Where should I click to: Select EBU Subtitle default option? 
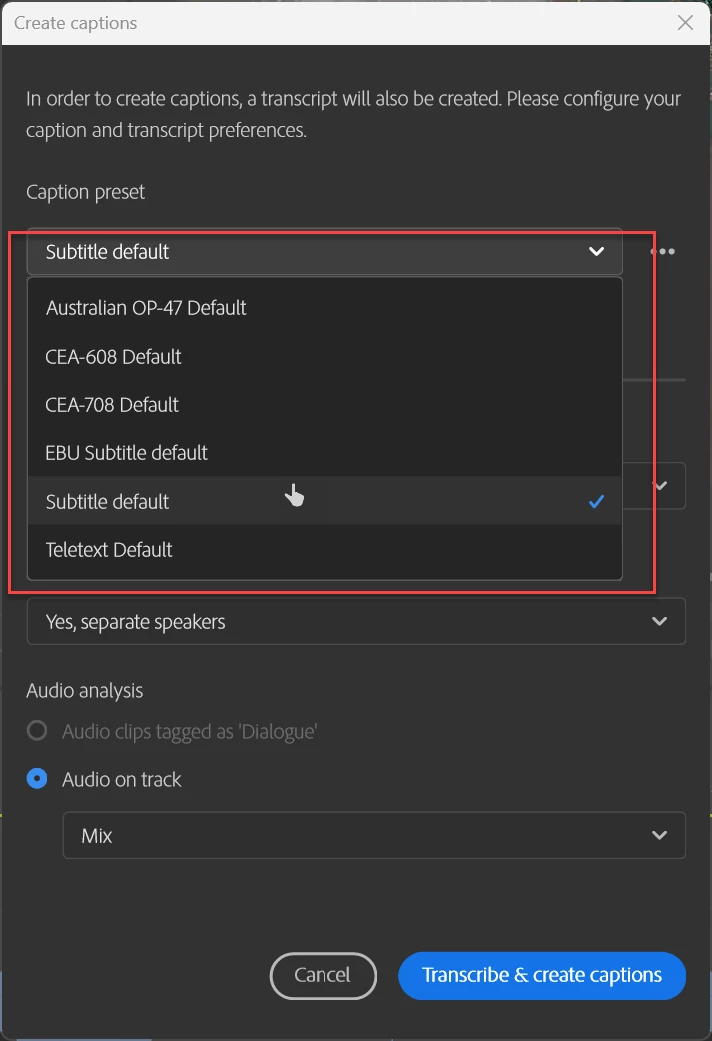click(x=126, y=452)
